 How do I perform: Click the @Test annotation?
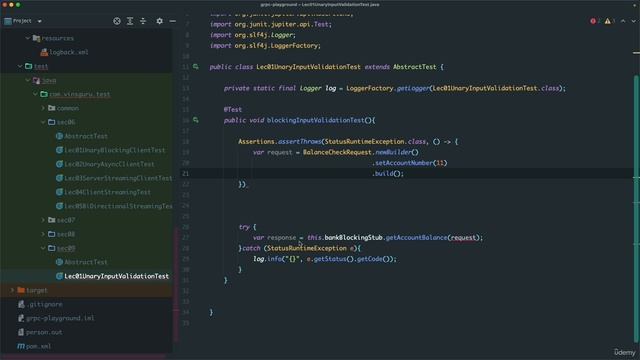point(233,109)
